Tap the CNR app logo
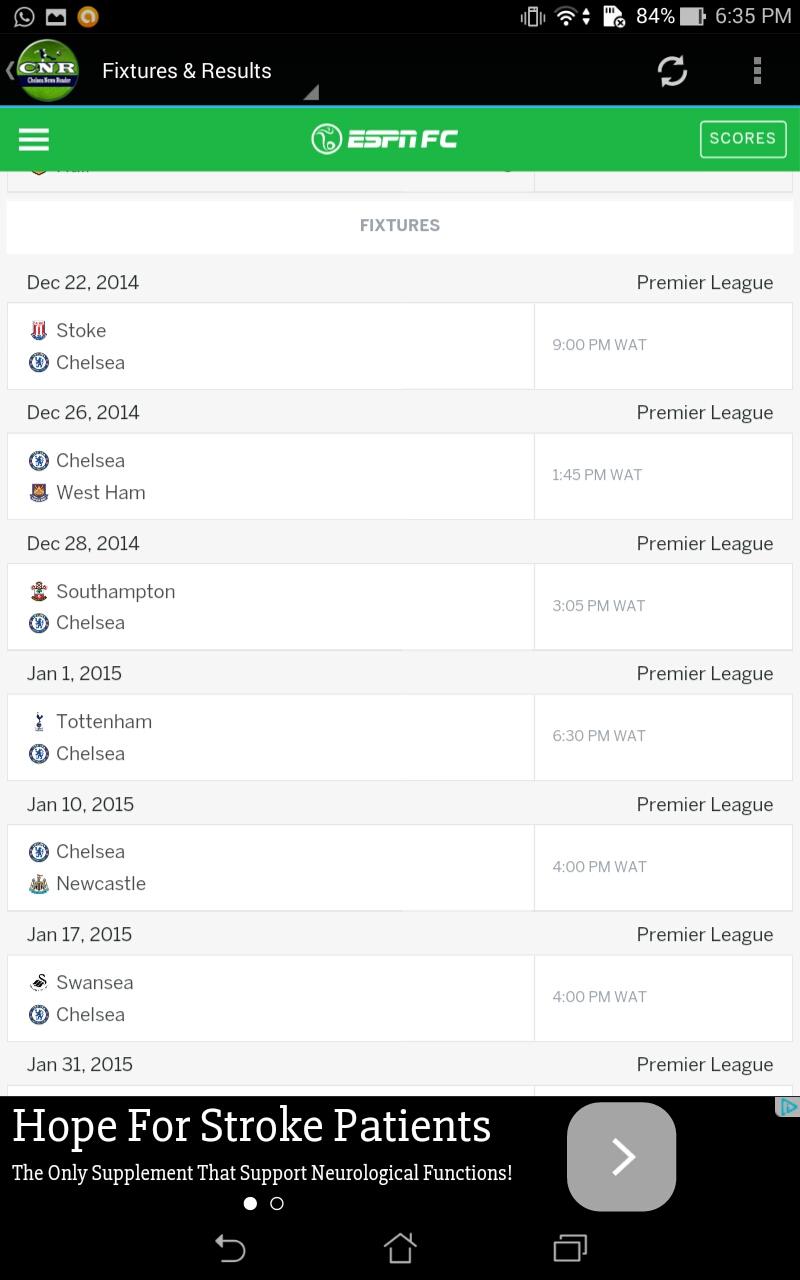This screenshot has height=1280, width=800. click(47, 70)
